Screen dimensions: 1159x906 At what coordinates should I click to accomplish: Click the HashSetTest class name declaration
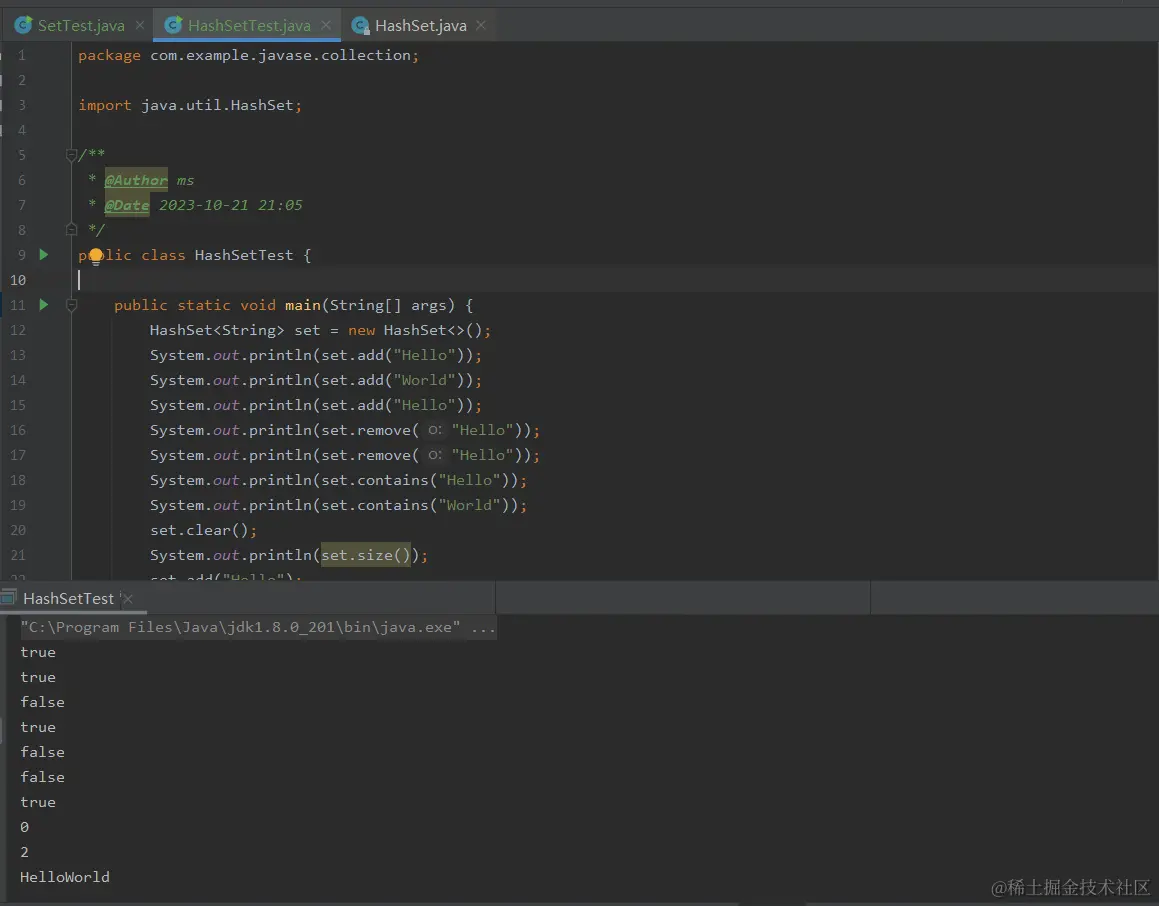coord(244,256)
